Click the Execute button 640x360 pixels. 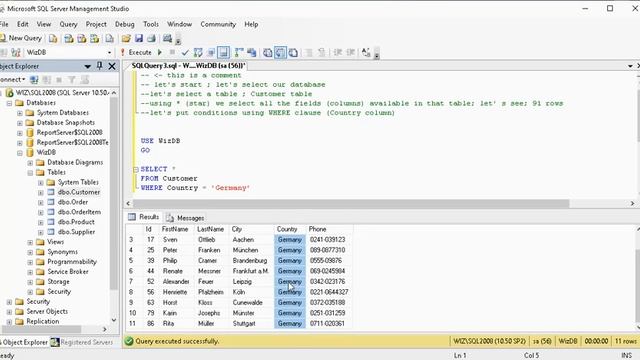click(x=136, y=52)
